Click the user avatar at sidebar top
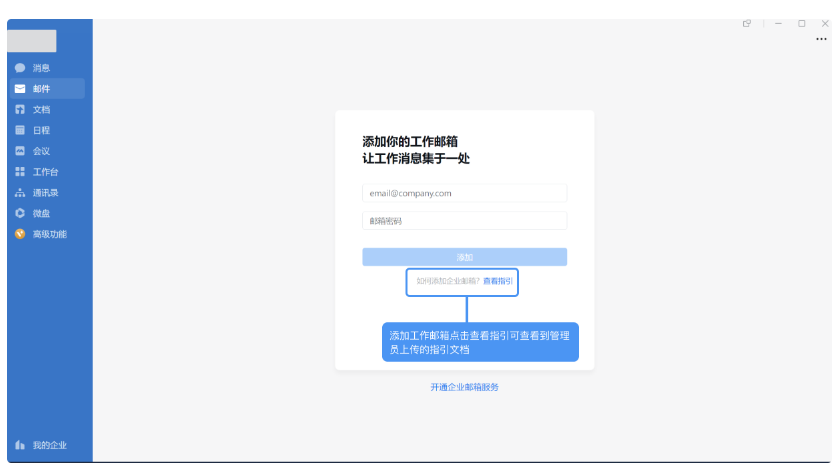This screenshot has width=833, height=465. tap(32, 41)
